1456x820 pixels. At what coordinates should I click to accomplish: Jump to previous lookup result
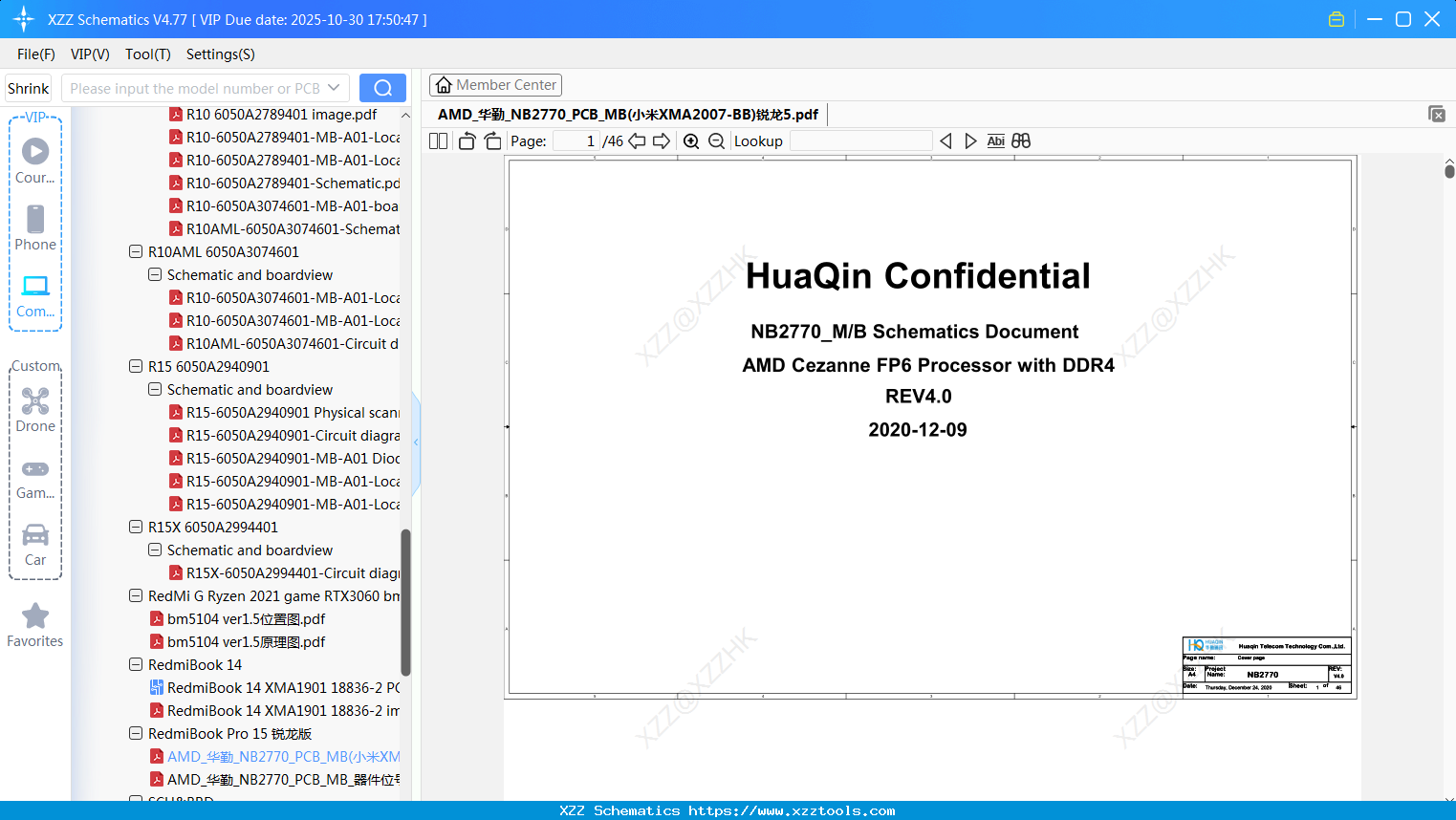tap(945, 141)
